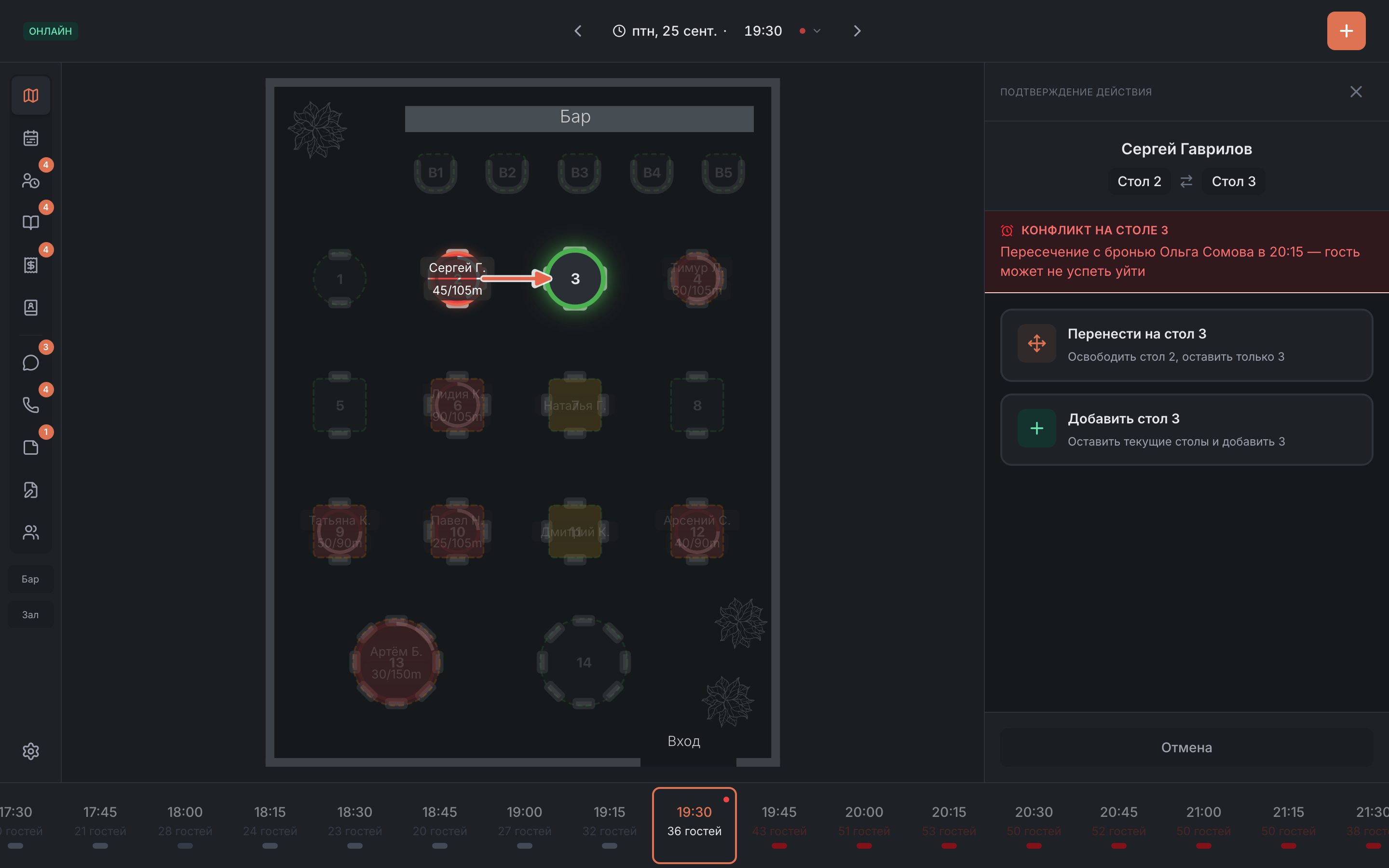This screenshot has width=1389, height=868.
Task: Select empty table 8 on floor plan
Action: [x=697, y=405]
